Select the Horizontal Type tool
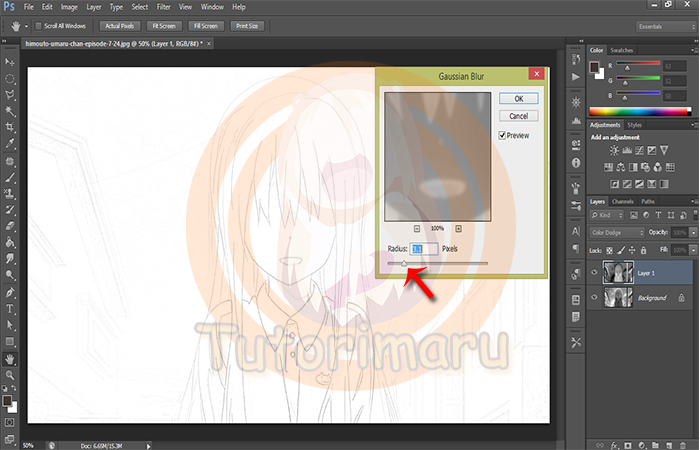The image size is (700, 450). [9, 309]
